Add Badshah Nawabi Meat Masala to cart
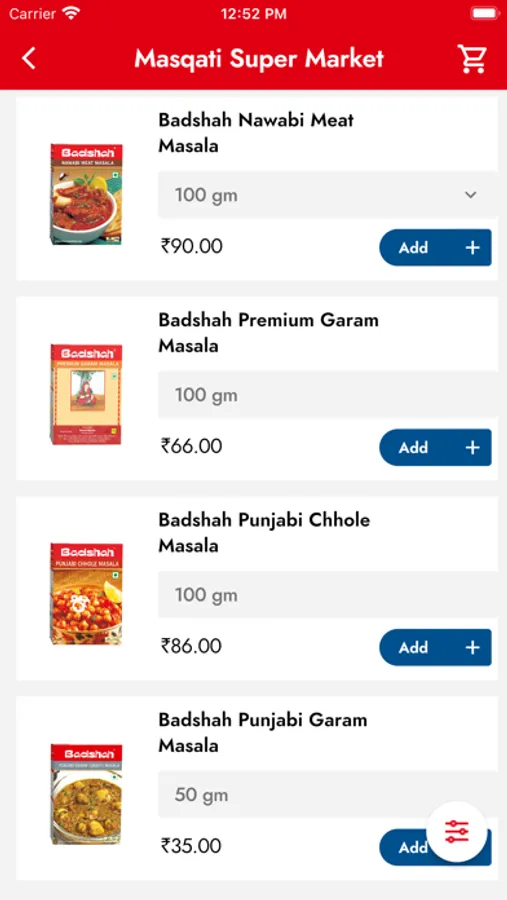 (x=435, y=247)
